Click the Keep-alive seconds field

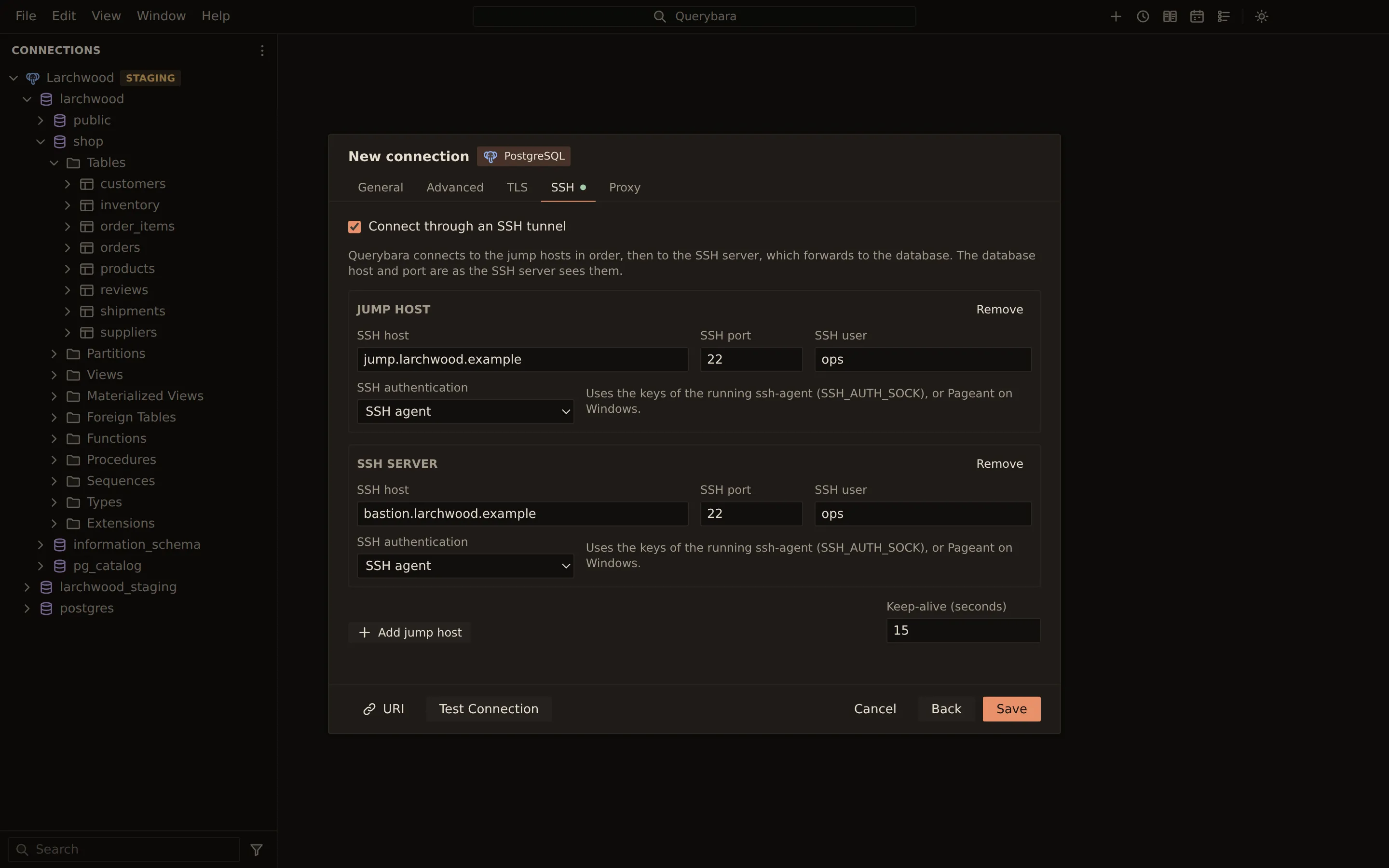[963, 630]
